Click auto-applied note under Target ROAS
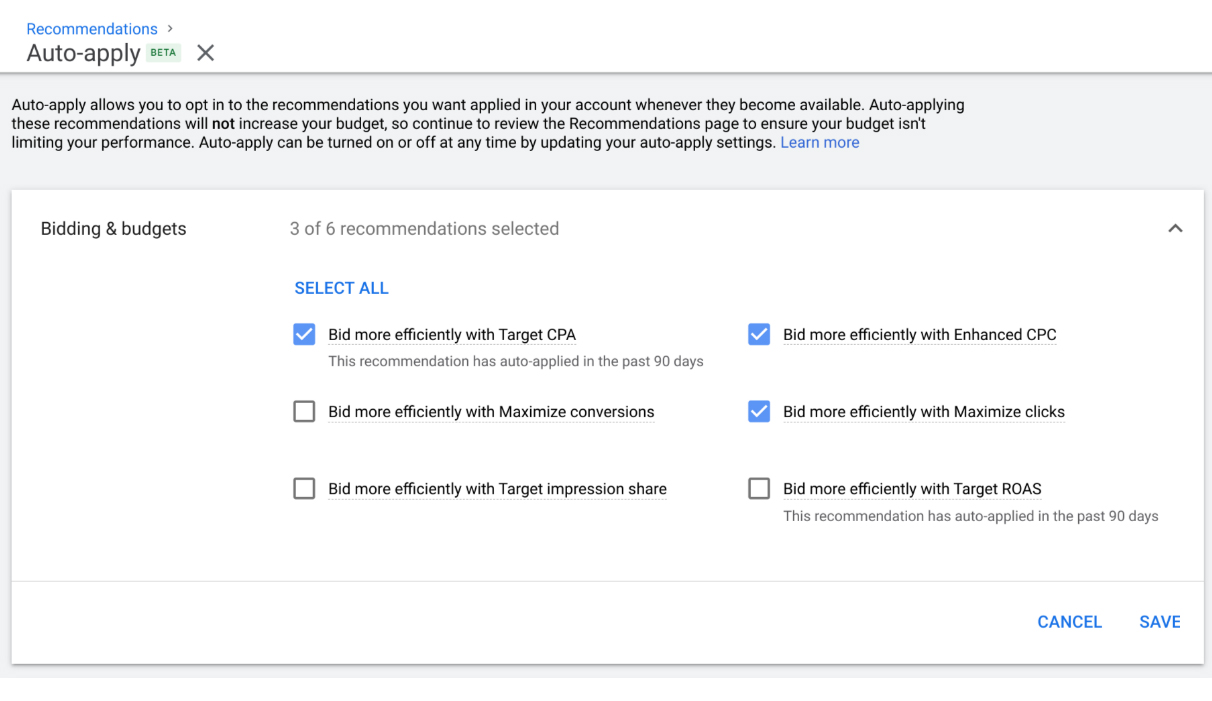The width and height of the screenshot is (1212, 701). (x=971, y=516)
